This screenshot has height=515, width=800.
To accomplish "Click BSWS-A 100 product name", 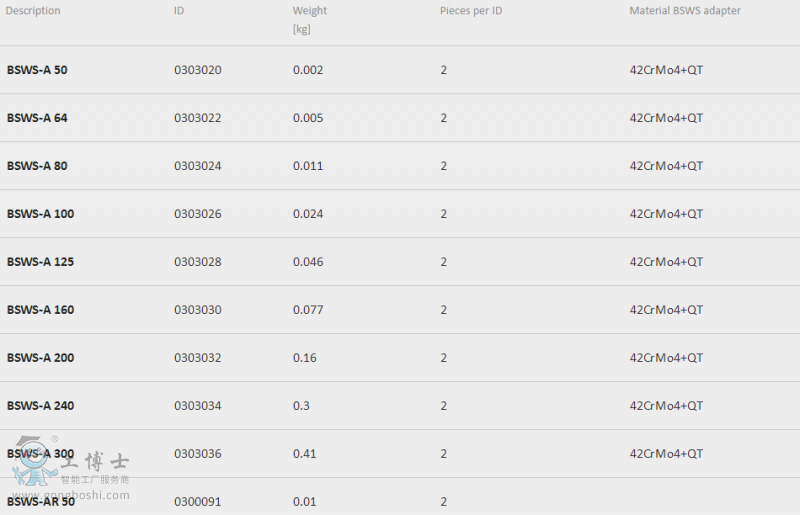I will point(40,214).
